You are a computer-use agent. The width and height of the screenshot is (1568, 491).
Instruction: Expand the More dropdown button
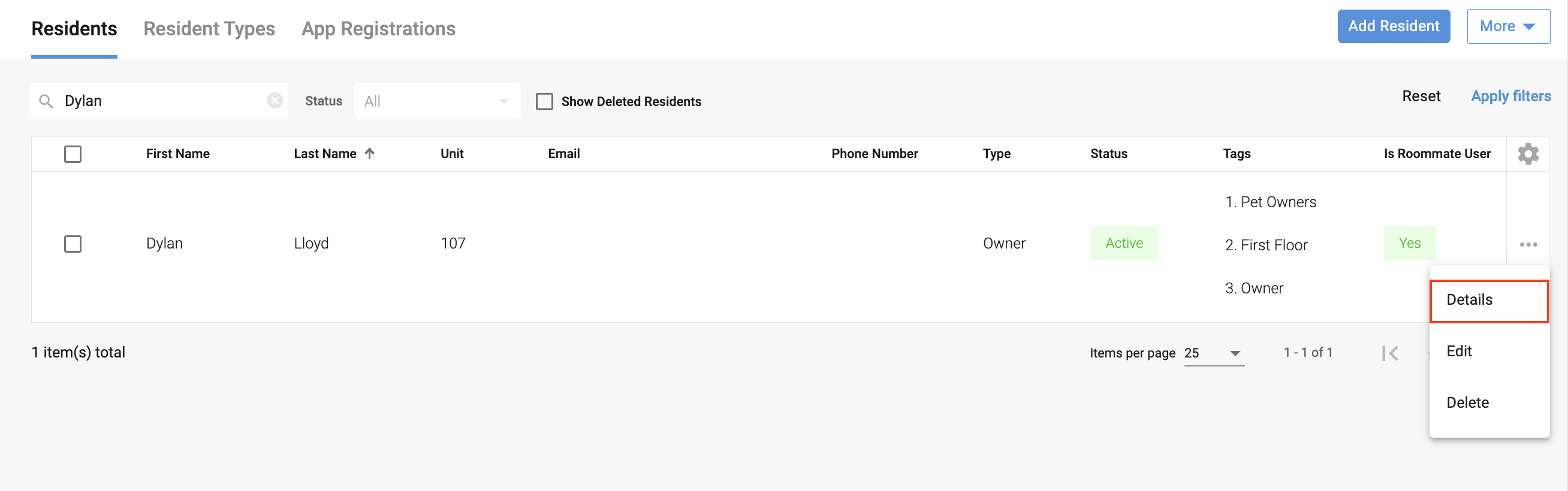(x=1507, y=26)
